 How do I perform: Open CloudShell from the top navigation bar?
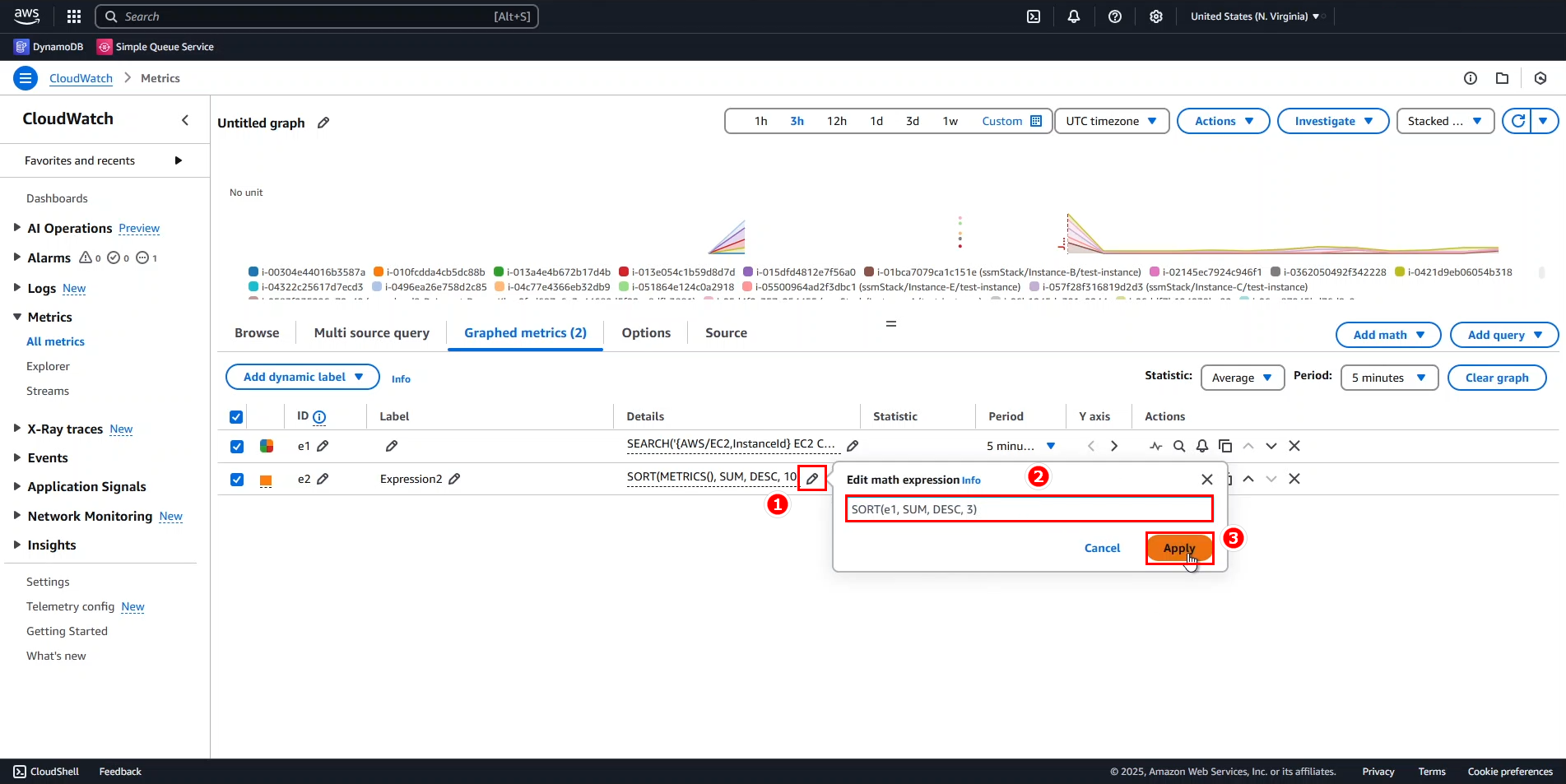click(x=1034, y=16)
